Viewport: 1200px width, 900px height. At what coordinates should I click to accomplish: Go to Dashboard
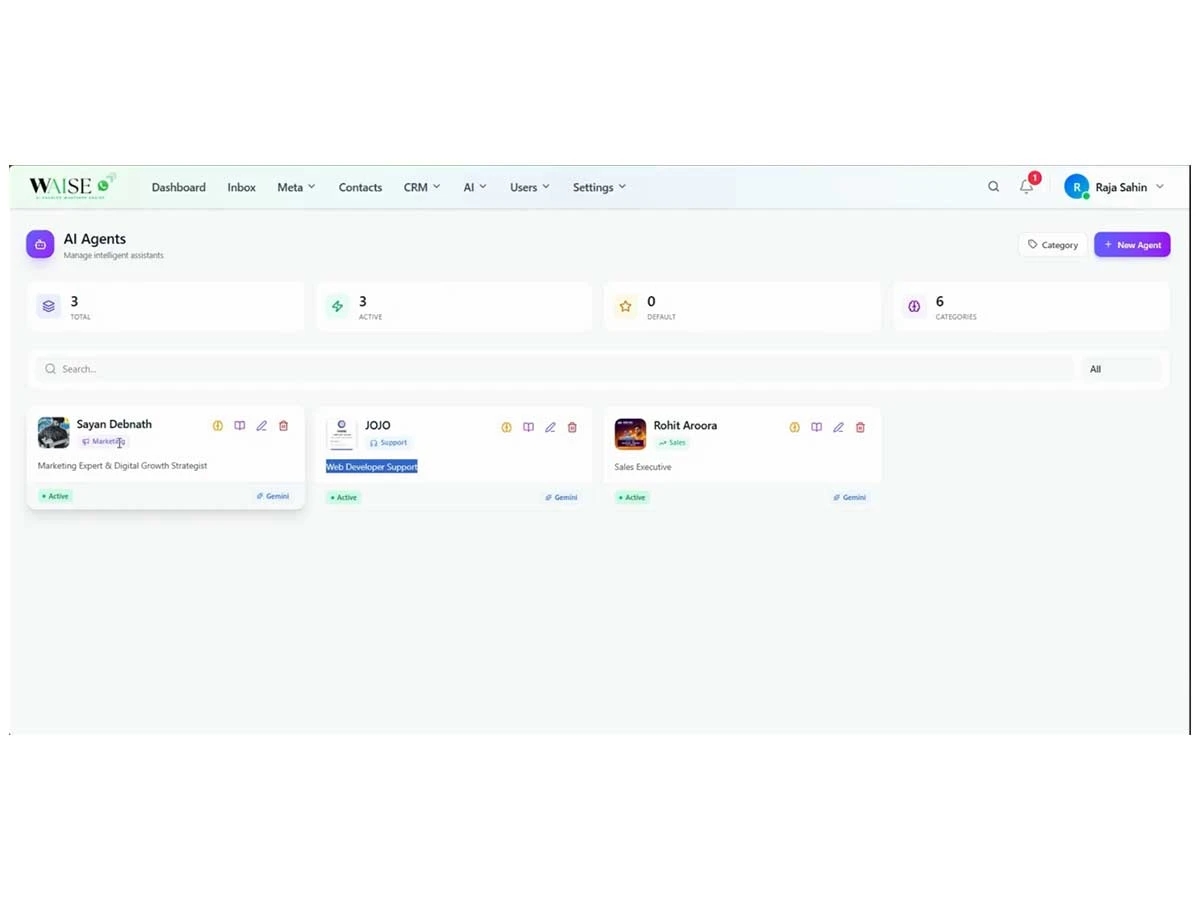click(x=179, y=187)
